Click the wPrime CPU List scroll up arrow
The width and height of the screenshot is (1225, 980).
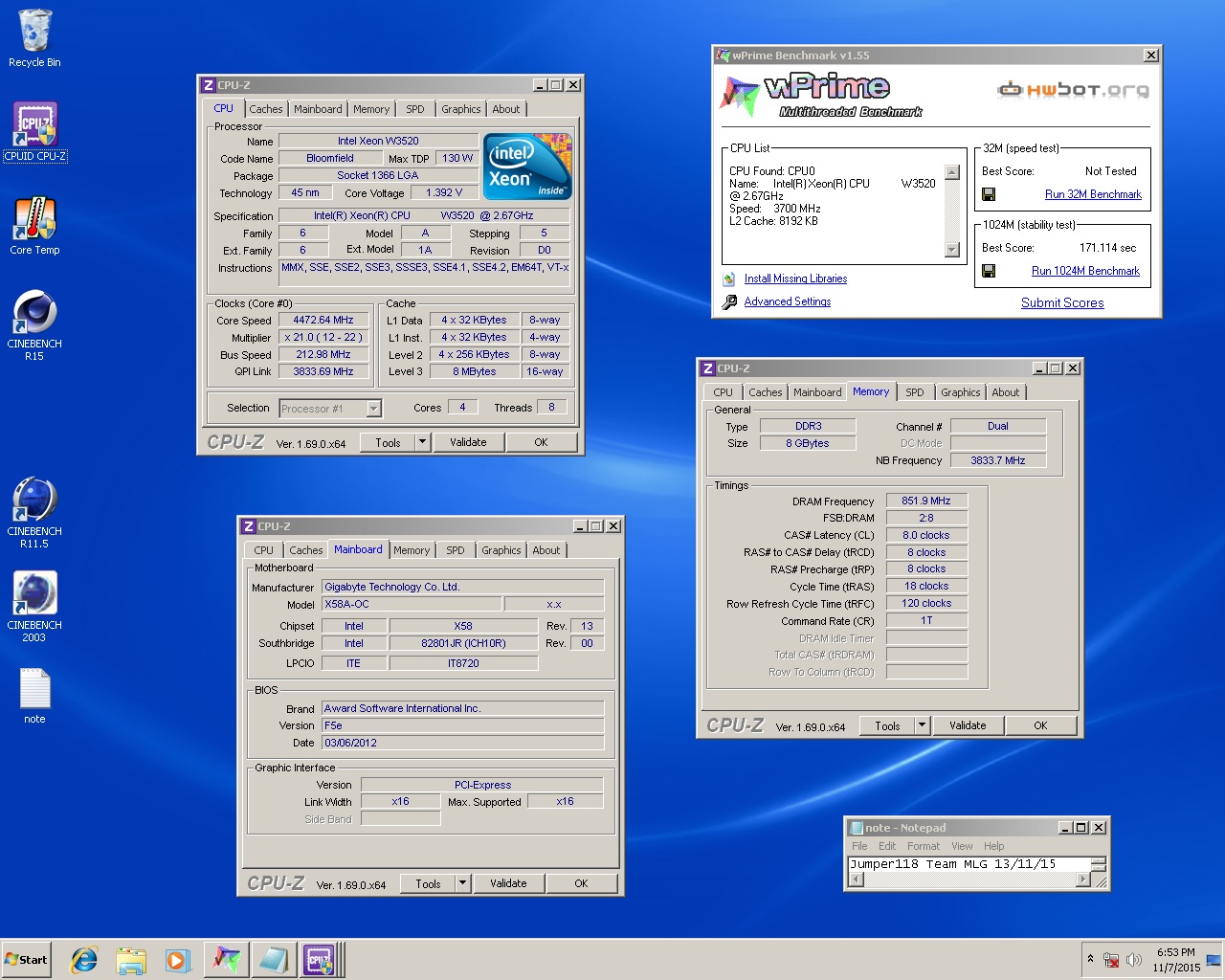951,172
